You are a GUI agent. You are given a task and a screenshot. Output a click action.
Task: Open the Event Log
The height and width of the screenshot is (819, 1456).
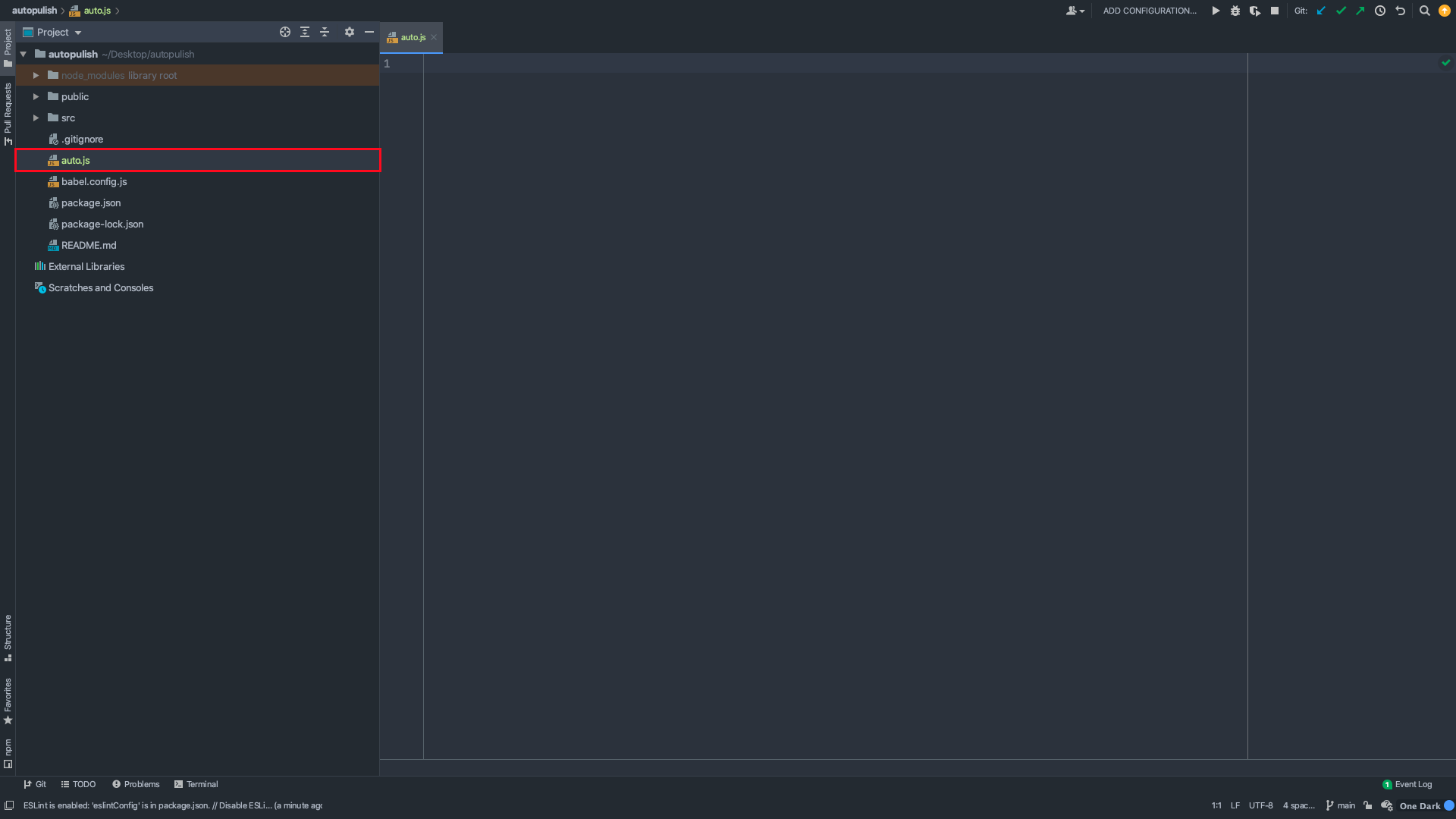tap(1407, 784)
